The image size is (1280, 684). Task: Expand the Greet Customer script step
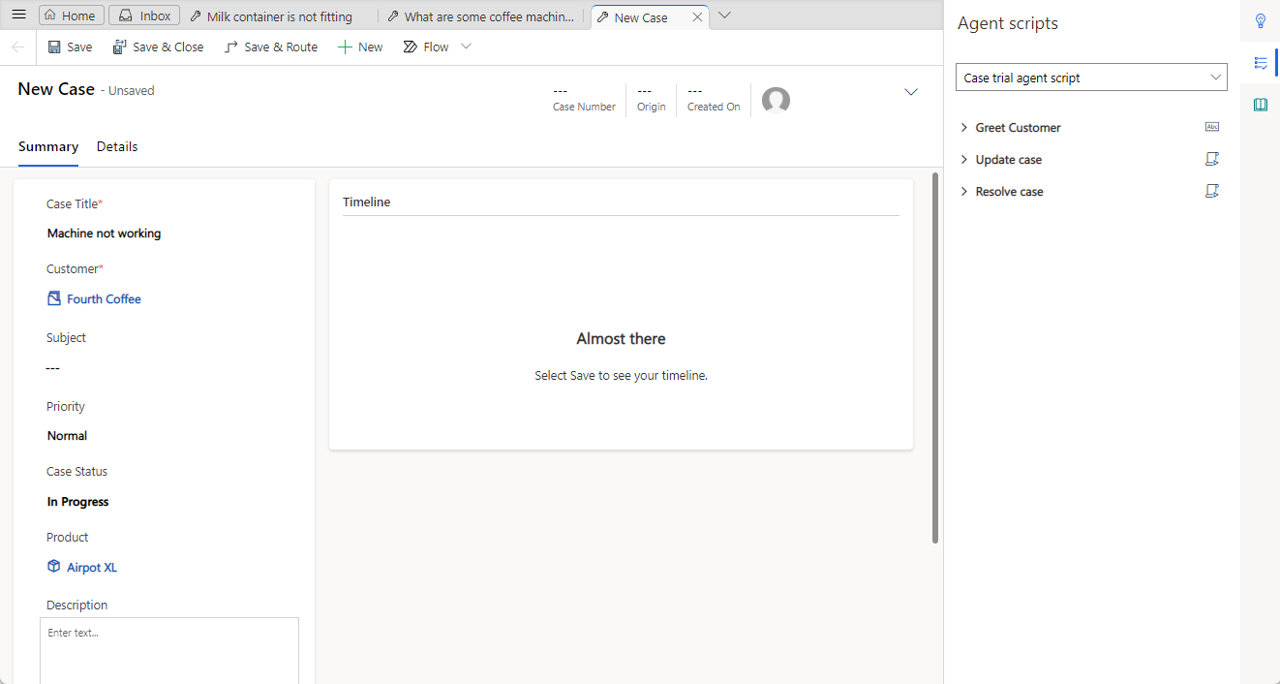pyautogui.click(x=963, y=127)
